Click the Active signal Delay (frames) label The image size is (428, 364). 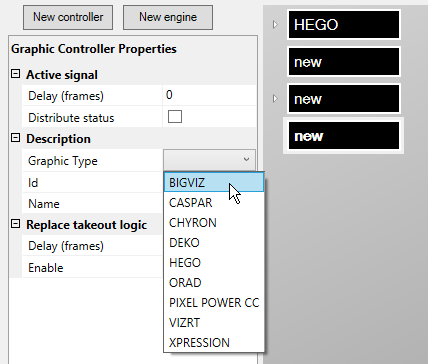(x=66, y=96)
